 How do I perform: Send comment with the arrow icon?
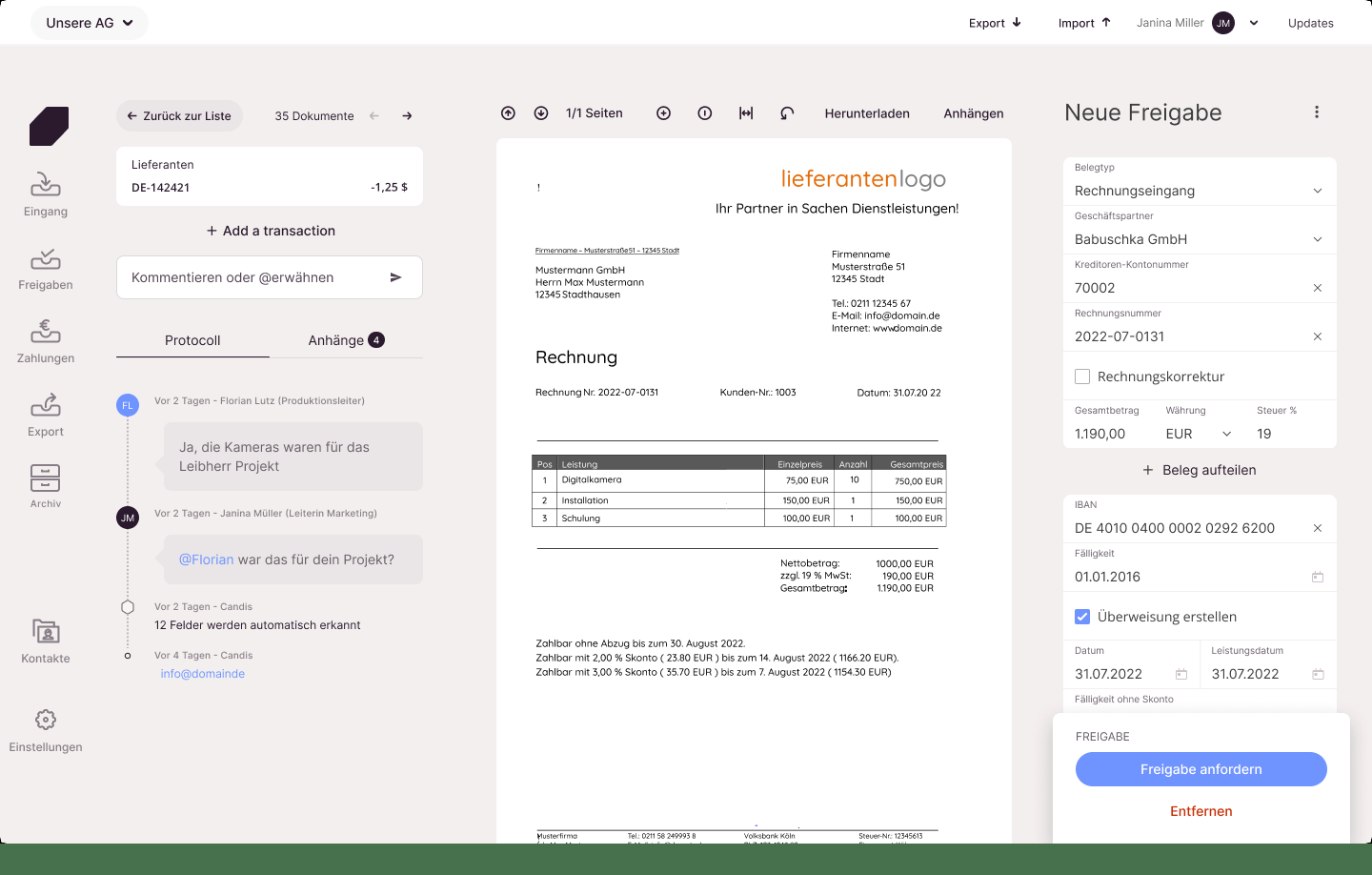[396, 277]
